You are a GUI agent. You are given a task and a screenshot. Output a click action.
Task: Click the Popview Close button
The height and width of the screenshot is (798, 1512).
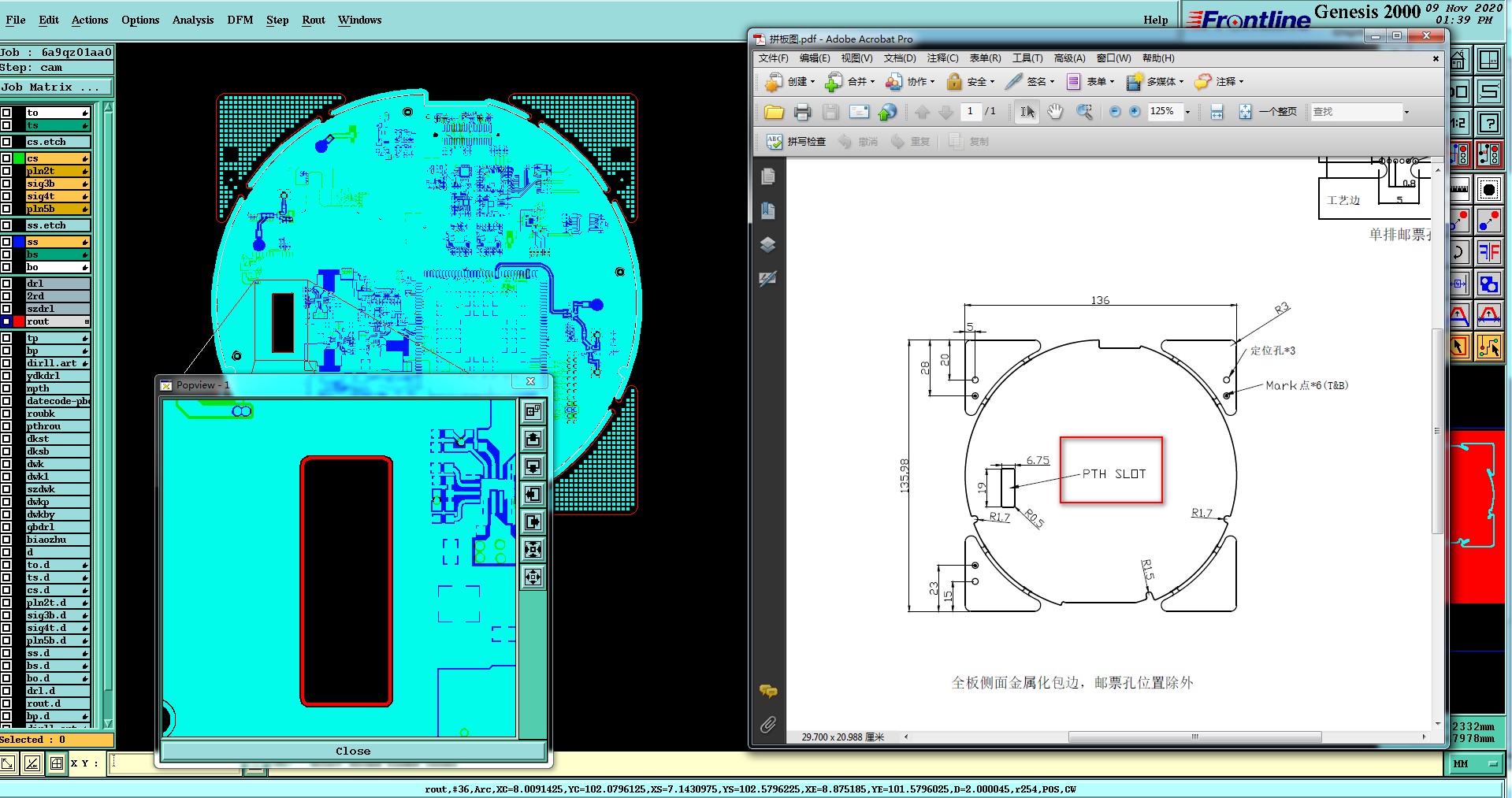click(x=353, y=751)
